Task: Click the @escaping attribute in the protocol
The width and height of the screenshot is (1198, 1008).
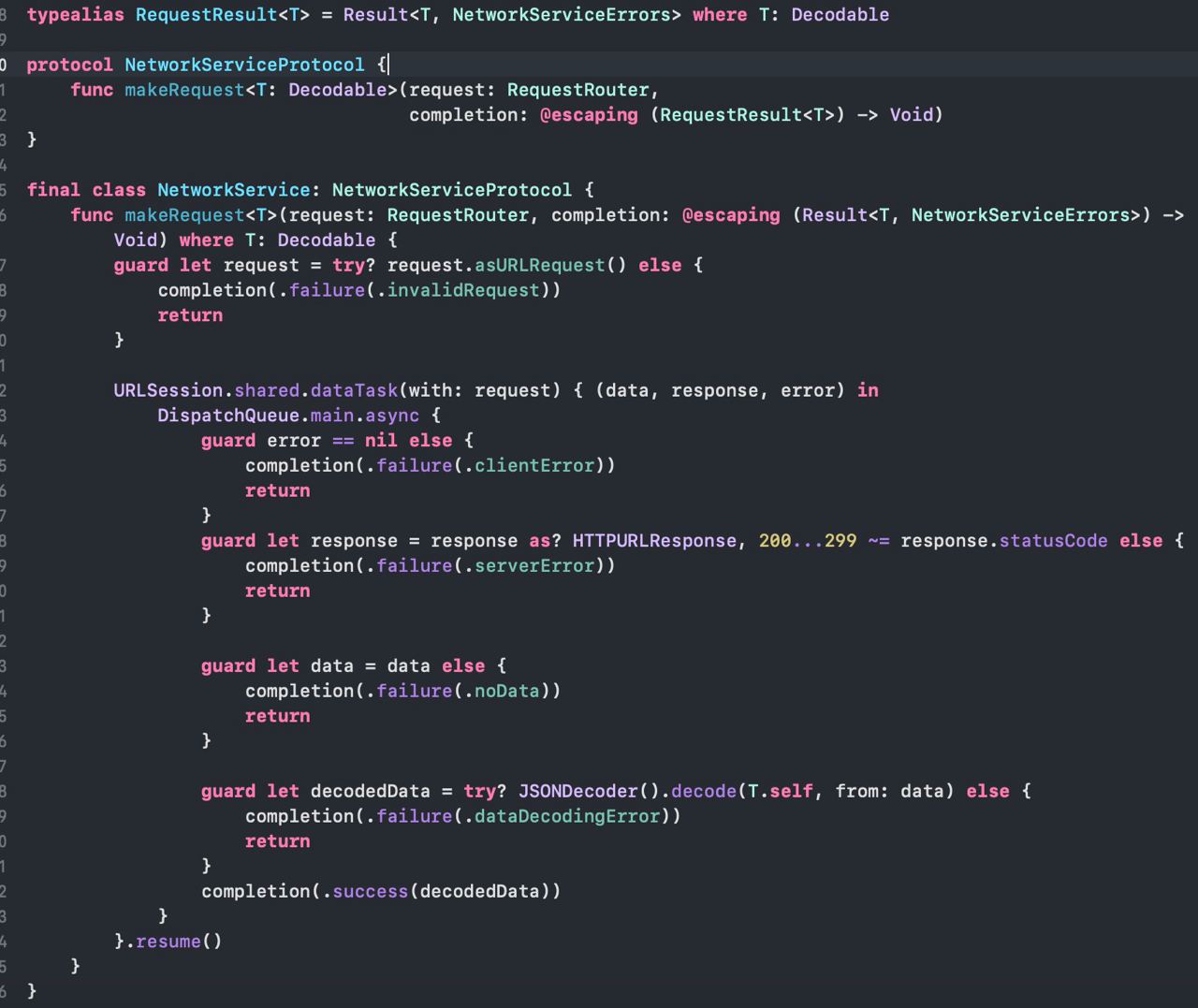Action: (589, 115)
